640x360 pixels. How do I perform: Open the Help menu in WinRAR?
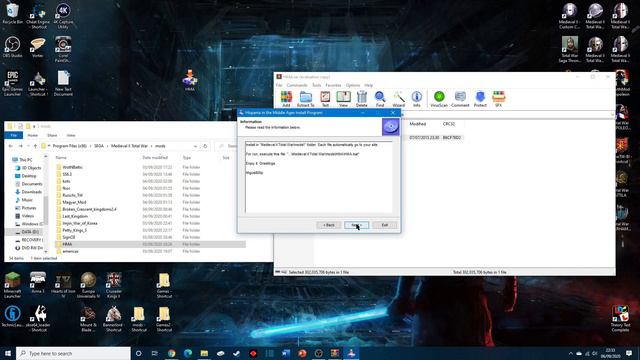click(369, 85)
